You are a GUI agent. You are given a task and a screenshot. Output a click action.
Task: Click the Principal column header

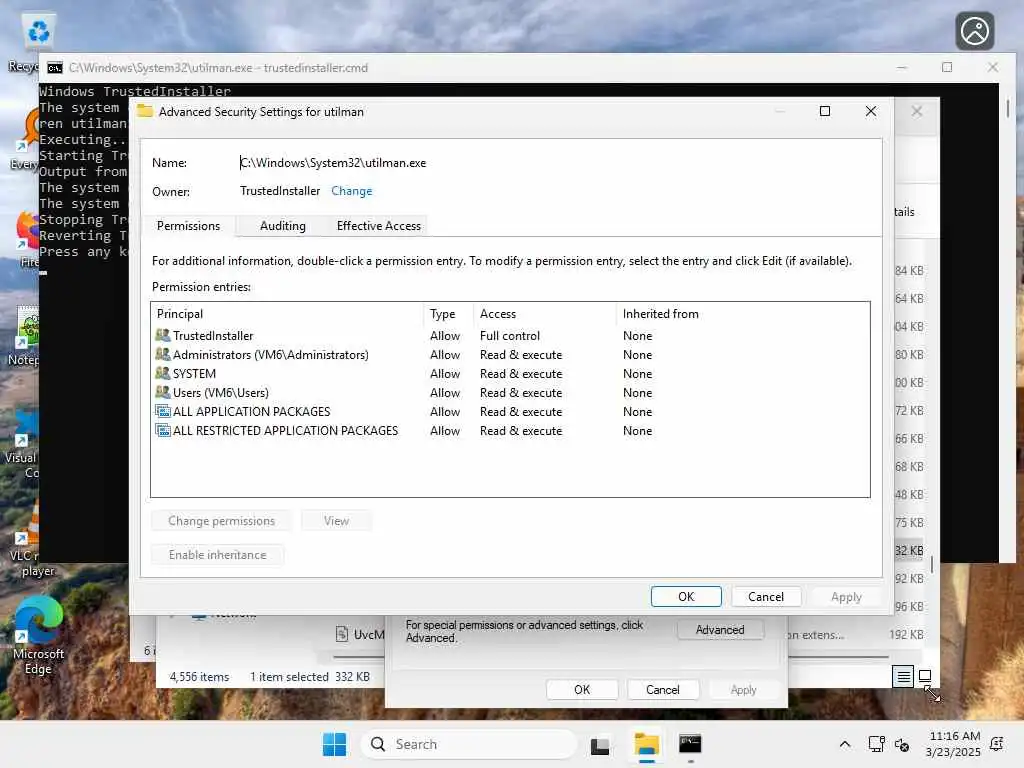pyautogui.click(x=287, y=314)
